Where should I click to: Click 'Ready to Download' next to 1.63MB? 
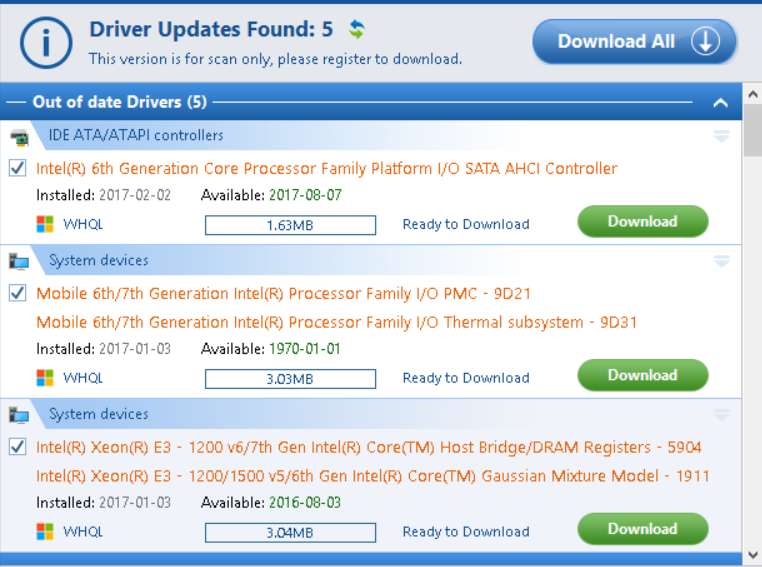466,224
